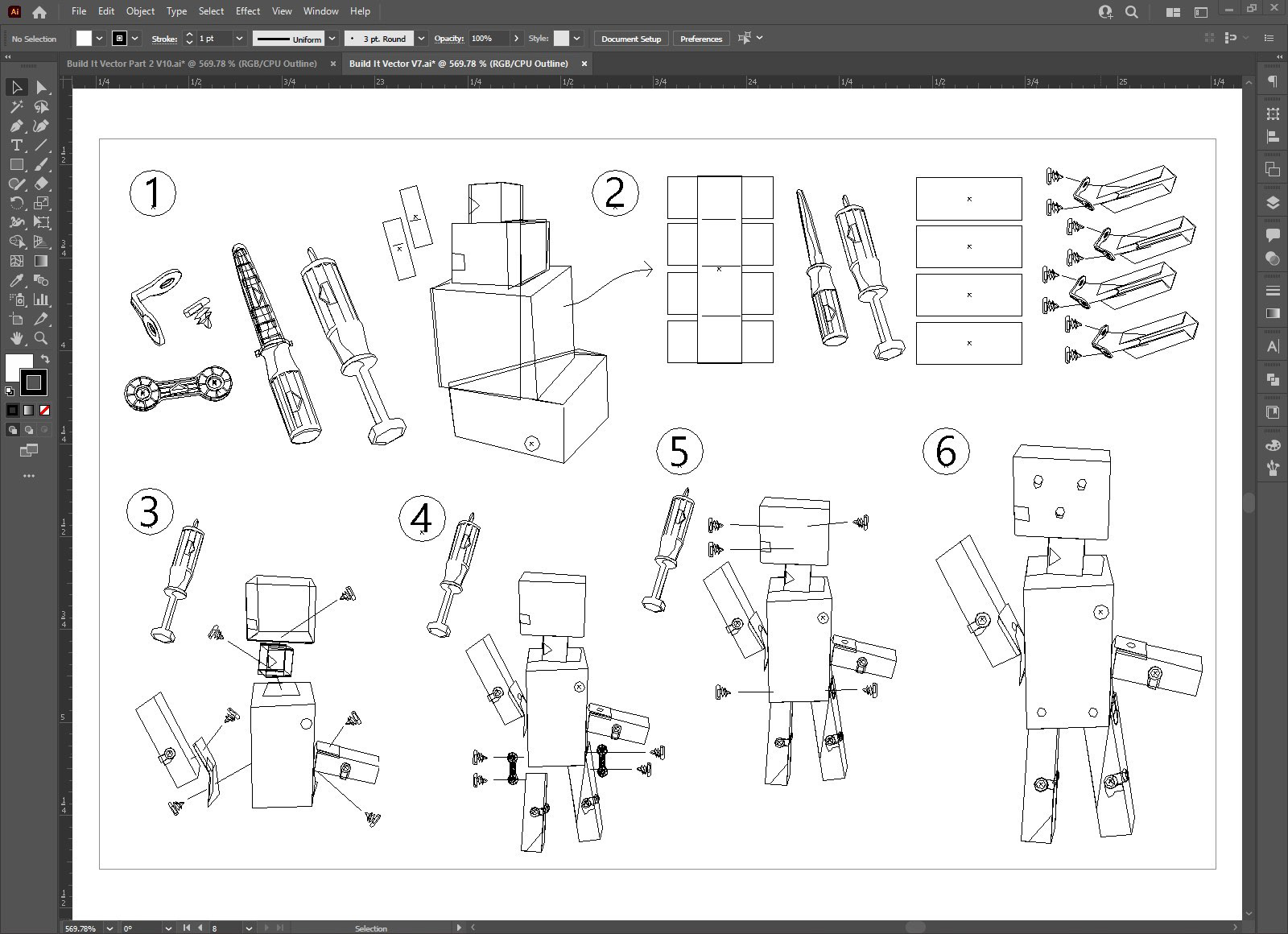Screen dimensions: 1288x934
Task: Open the Stroke panel link
Action: click(164, 39)
